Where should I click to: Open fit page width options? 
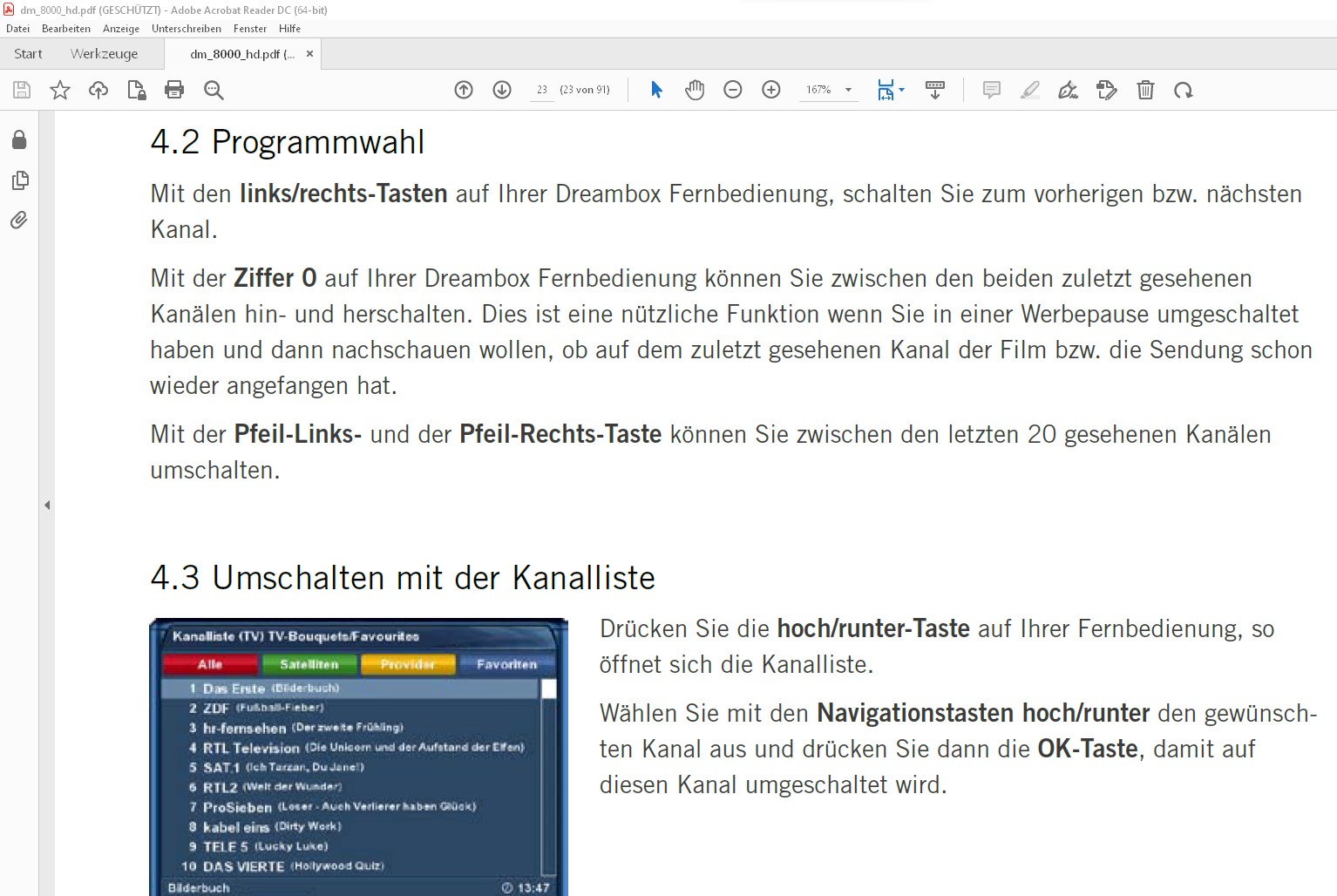[x=891, y=90]
